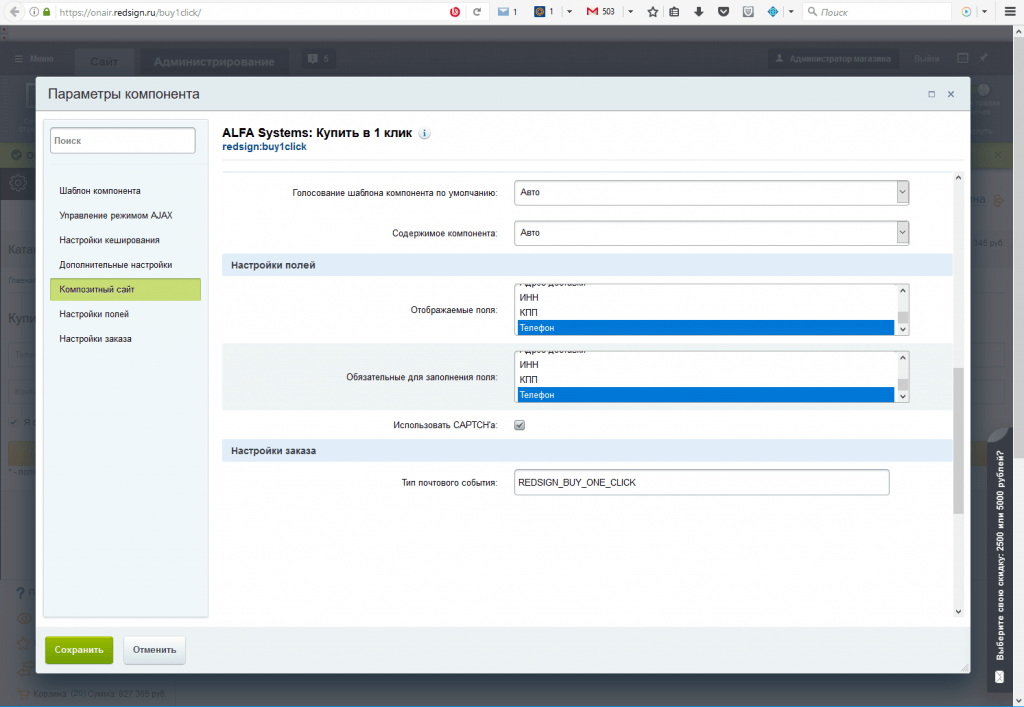1024x707 pixels.
Task: Open the Содержимое компонента dropdown
Action: 711,233
